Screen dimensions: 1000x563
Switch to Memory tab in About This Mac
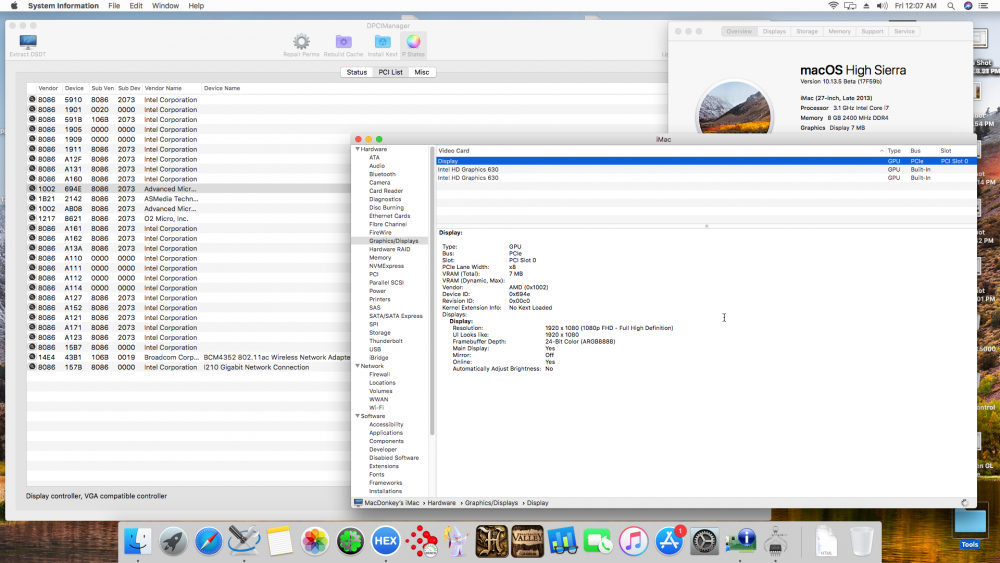coord(839,31)
